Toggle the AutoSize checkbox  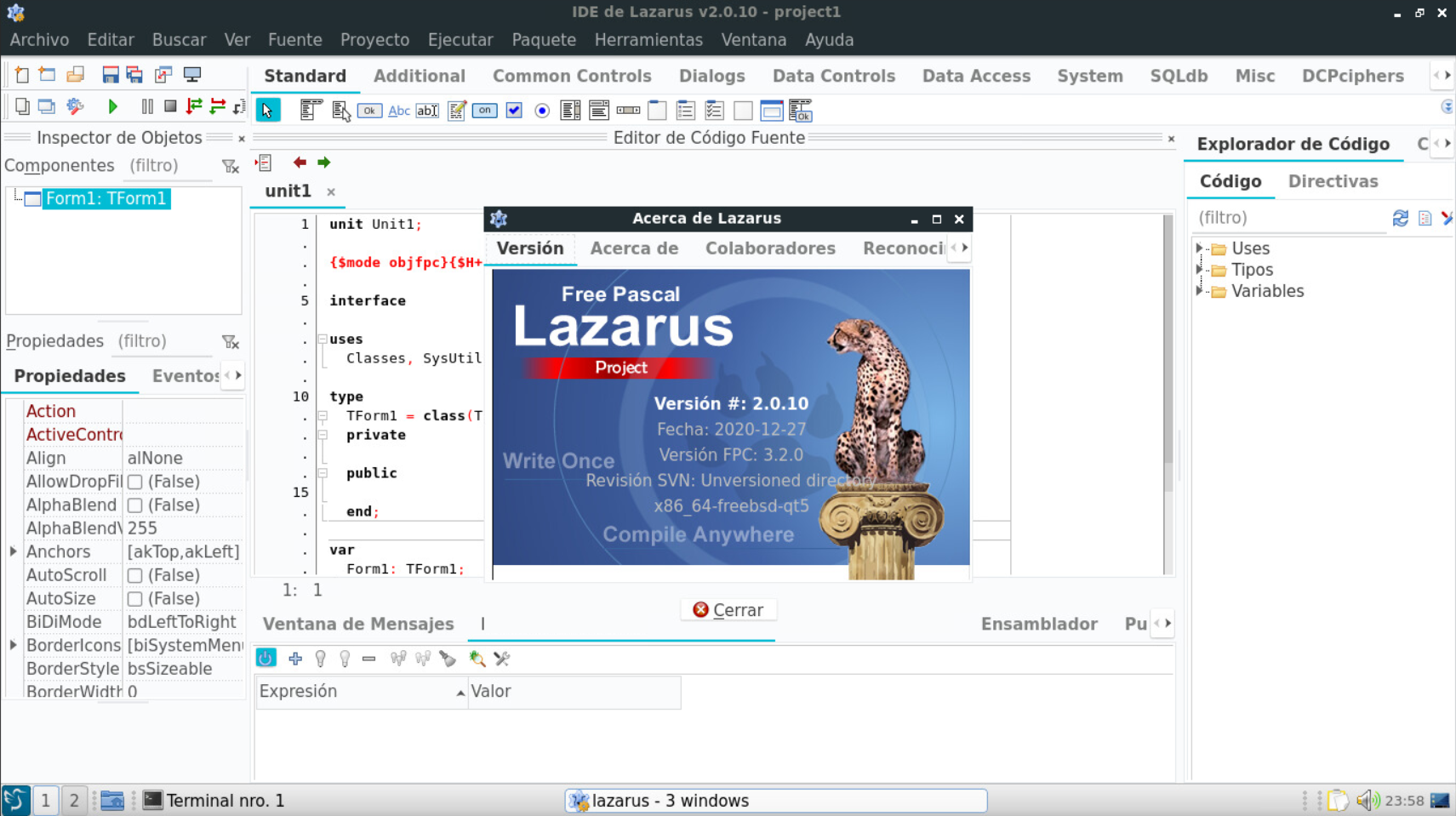[x=134, y=599]
